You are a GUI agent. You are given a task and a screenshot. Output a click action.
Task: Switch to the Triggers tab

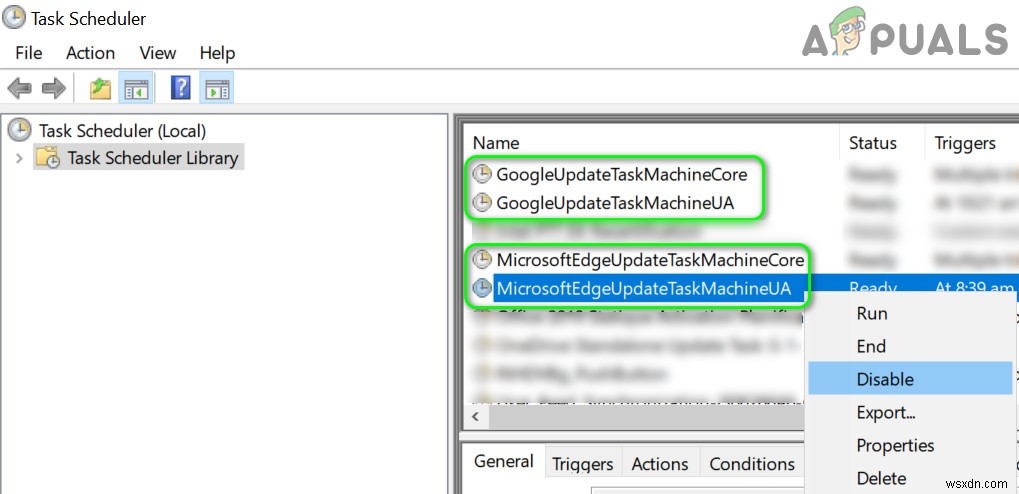pos(583,464)
